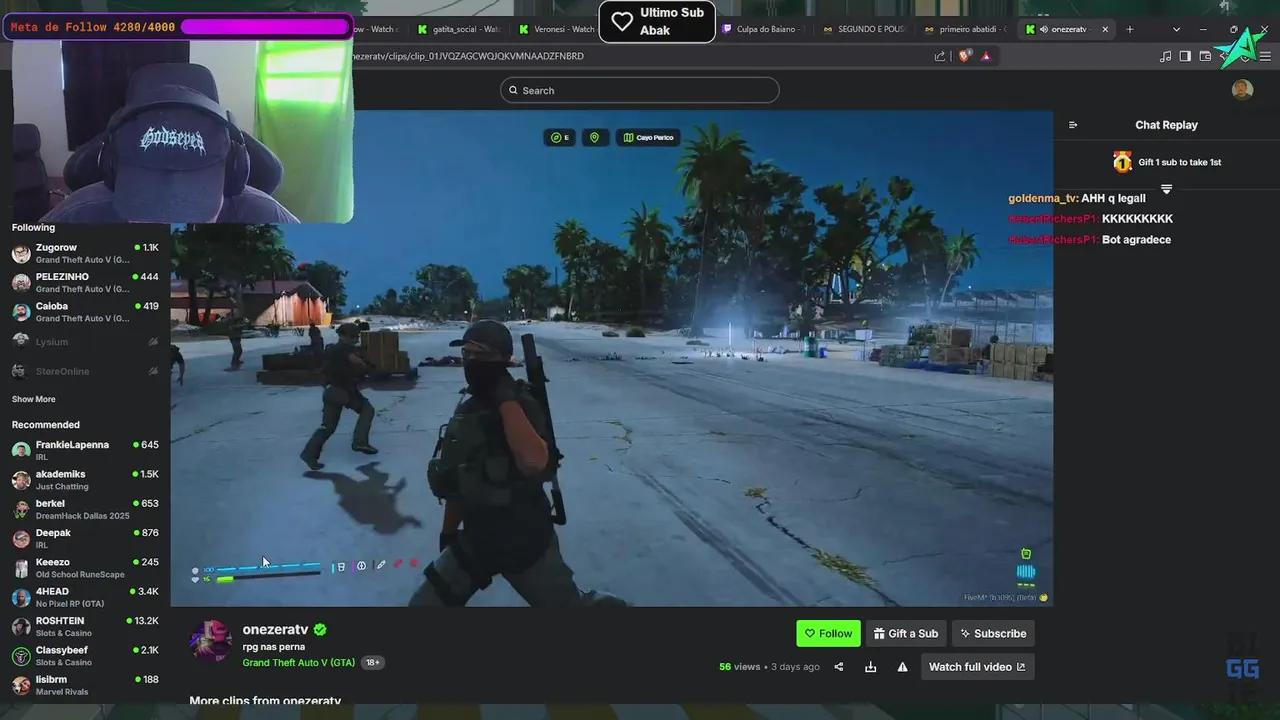Open the Brave wallet icon
The width and height of the screenshot is (1280, 720).
(1205, 56)
